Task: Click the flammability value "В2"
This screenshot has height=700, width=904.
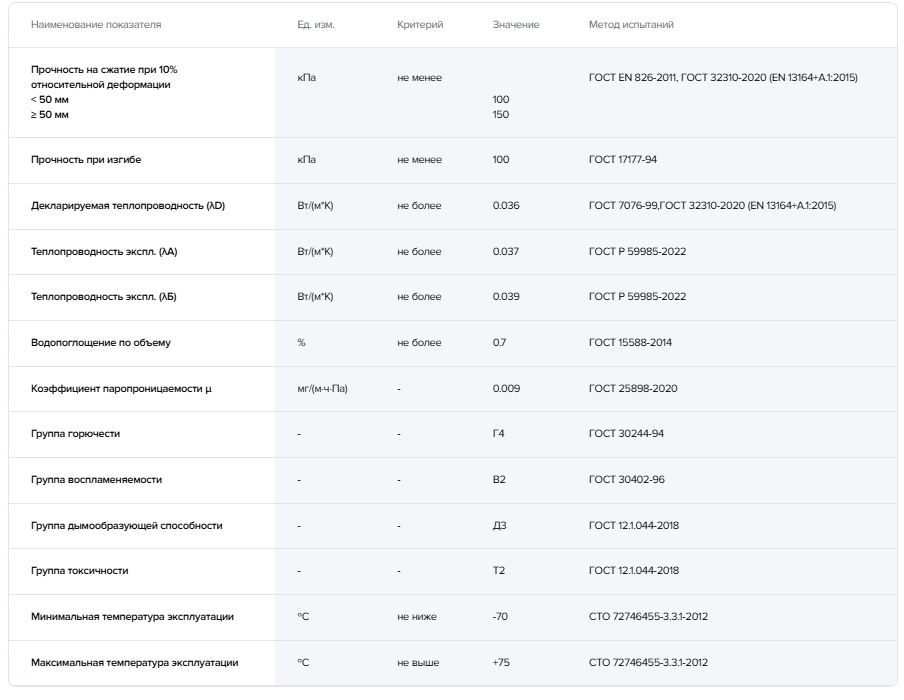Action: pos(500,480)
